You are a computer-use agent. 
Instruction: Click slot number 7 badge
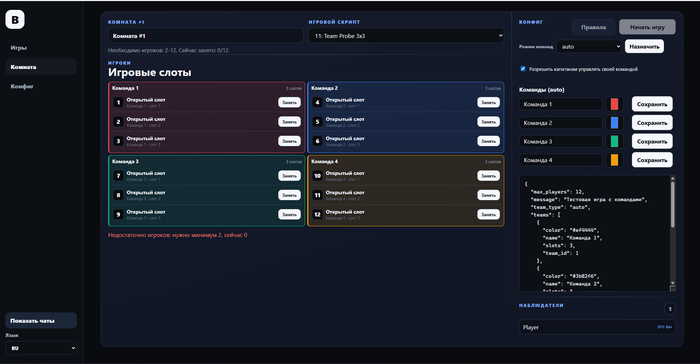click(118, 176)
